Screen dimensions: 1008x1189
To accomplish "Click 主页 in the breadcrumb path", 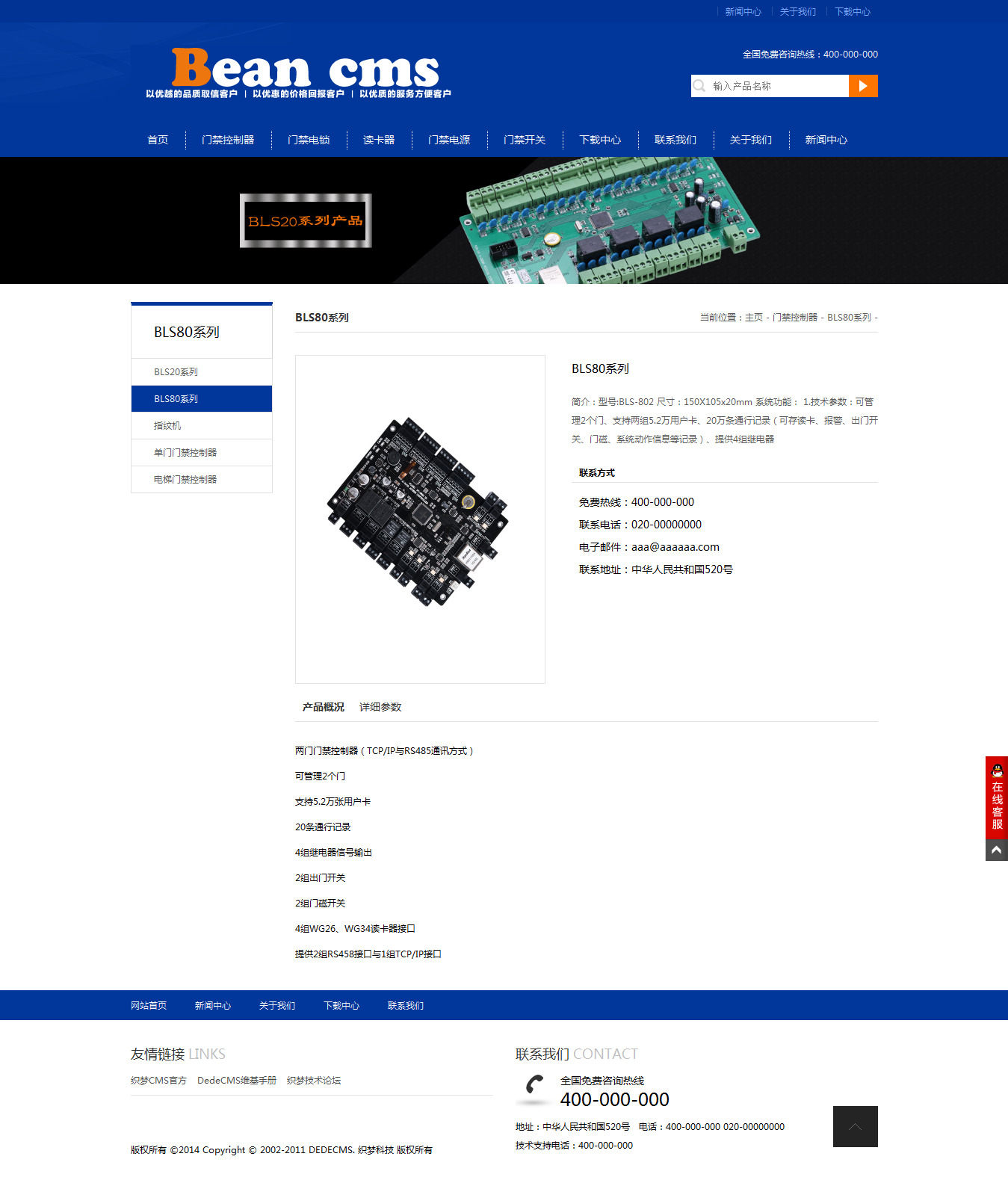I will click(754, 318).
